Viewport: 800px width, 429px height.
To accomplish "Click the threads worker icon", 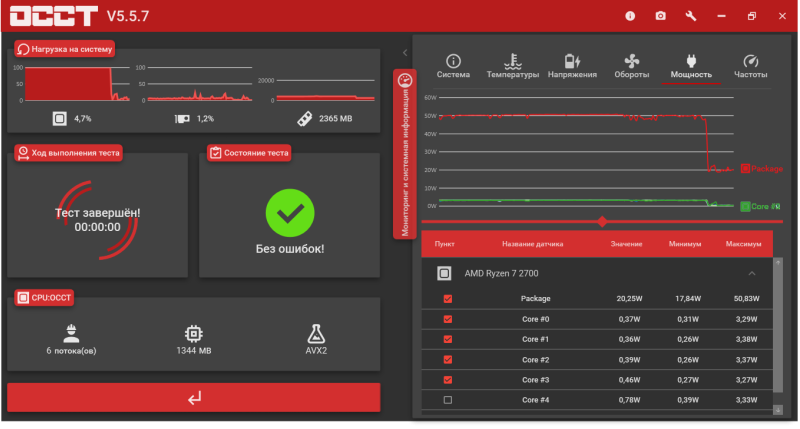I will (x=71, y=333).
